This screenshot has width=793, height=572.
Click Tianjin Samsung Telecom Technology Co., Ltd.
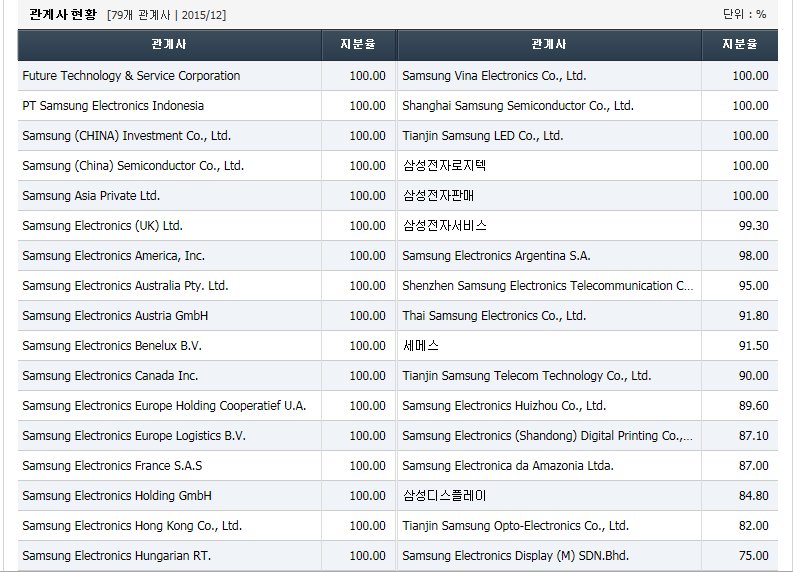click(x=526, y=376)
